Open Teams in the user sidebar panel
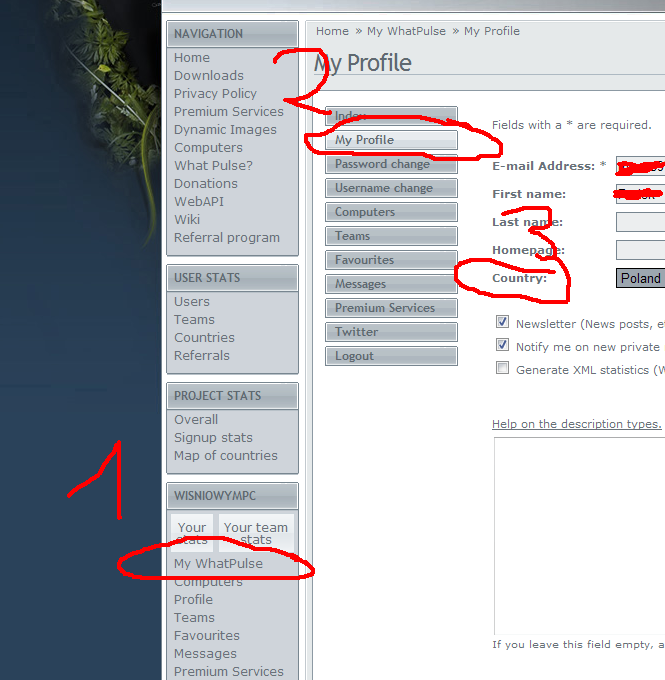The image size is (665, 680). click(x=194, y=618)
